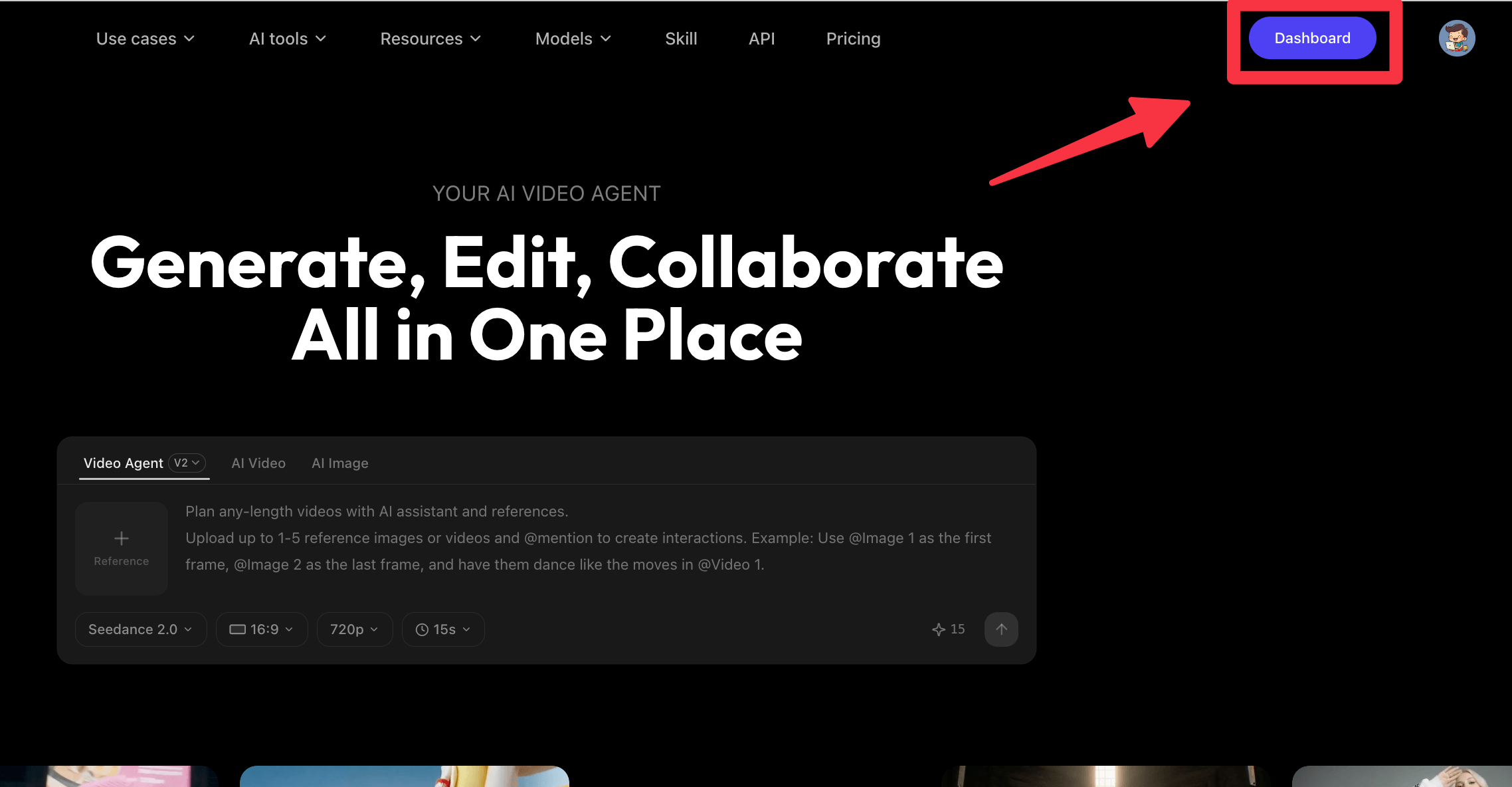Click the aspect ratio rectangle icon
This screenshot has width=1512, height=787.
coord(237,629)
